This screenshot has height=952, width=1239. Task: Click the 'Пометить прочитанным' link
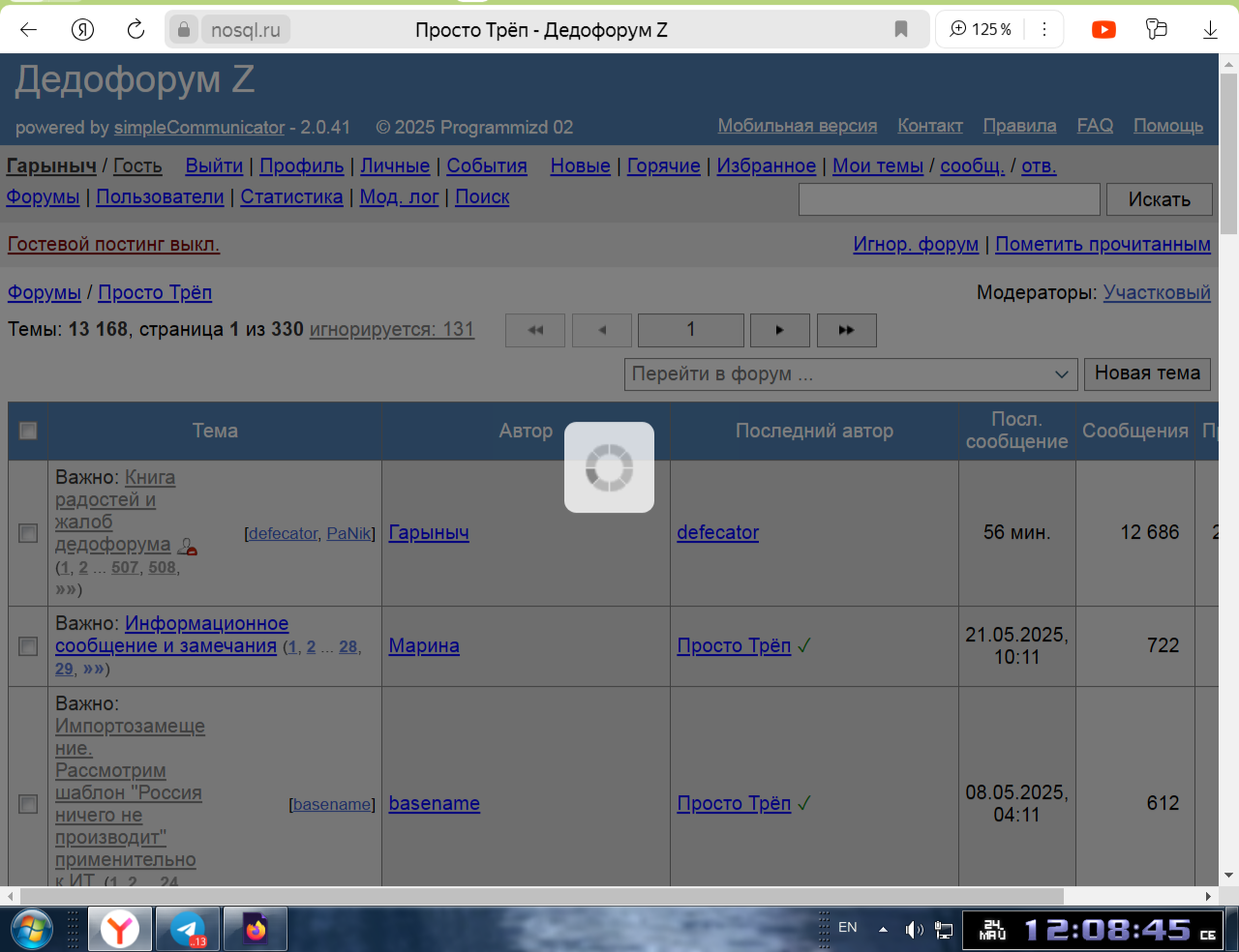[1103, 244]
